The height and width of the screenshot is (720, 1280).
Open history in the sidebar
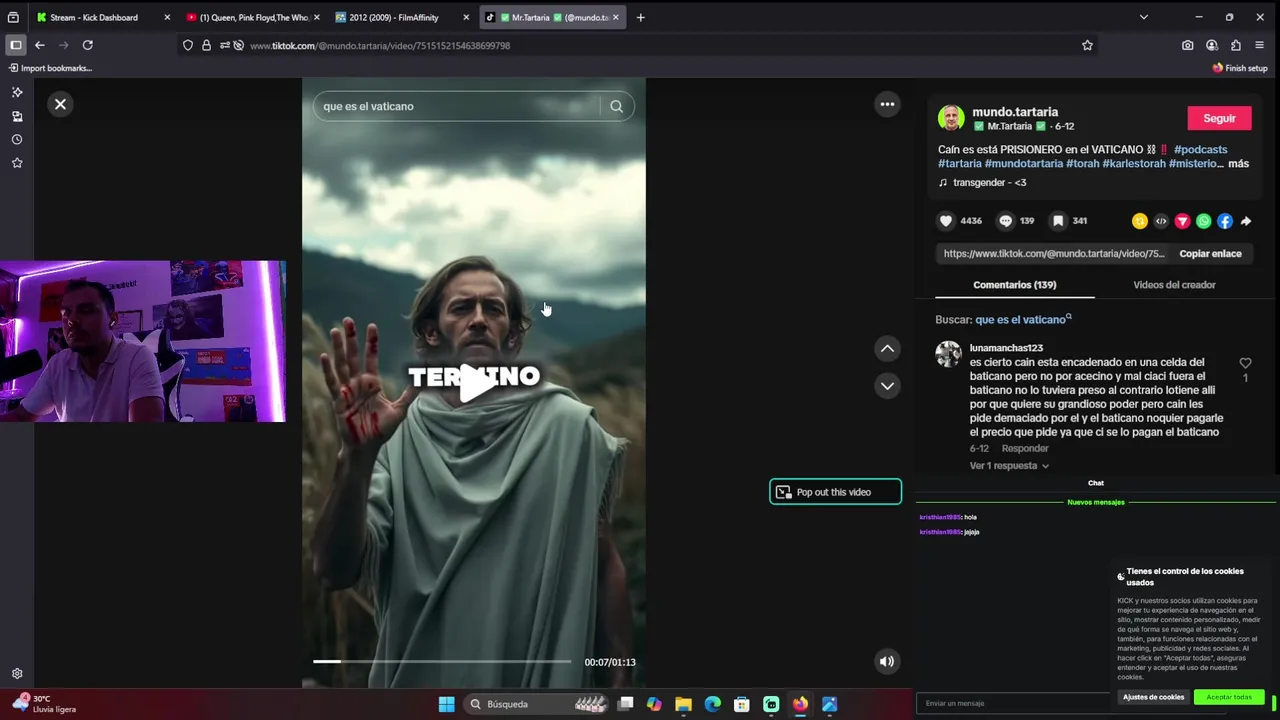pos(17,139)
